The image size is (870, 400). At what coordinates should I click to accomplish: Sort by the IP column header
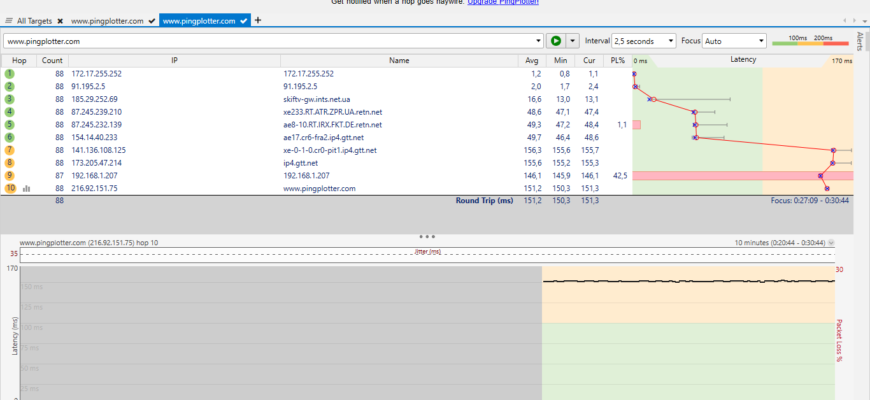[174, 60]
